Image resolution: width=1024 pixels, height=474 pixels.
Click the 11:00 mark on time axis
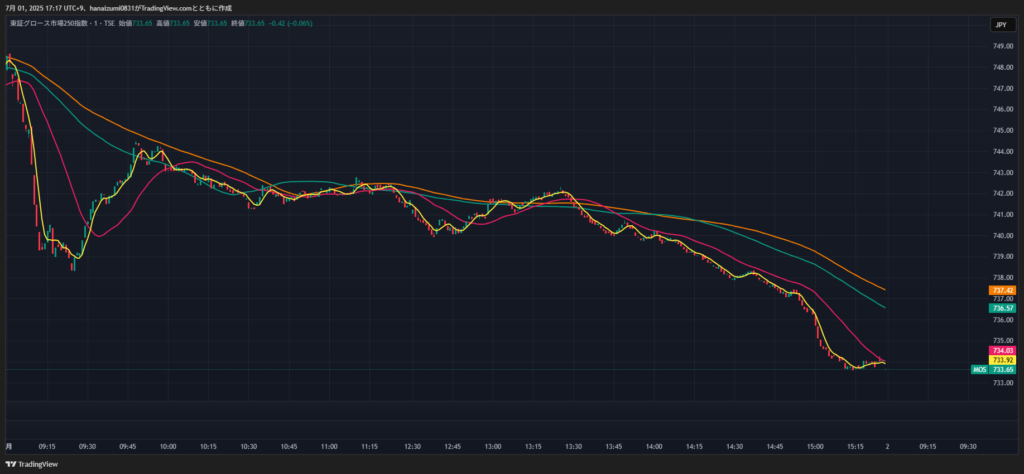329,447
